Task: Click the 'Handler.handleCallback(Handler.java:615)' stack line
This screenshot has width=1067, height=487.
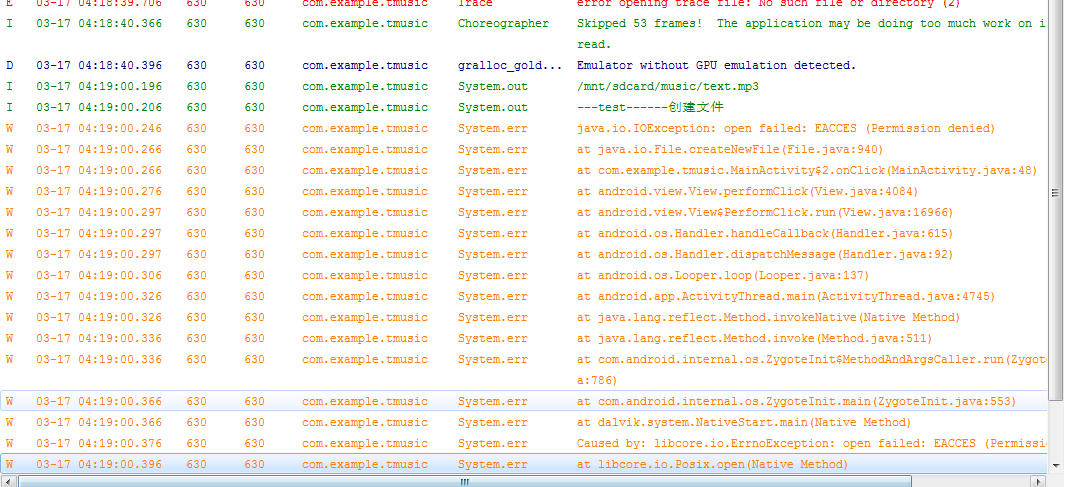Action: click(x=765, y=234)
